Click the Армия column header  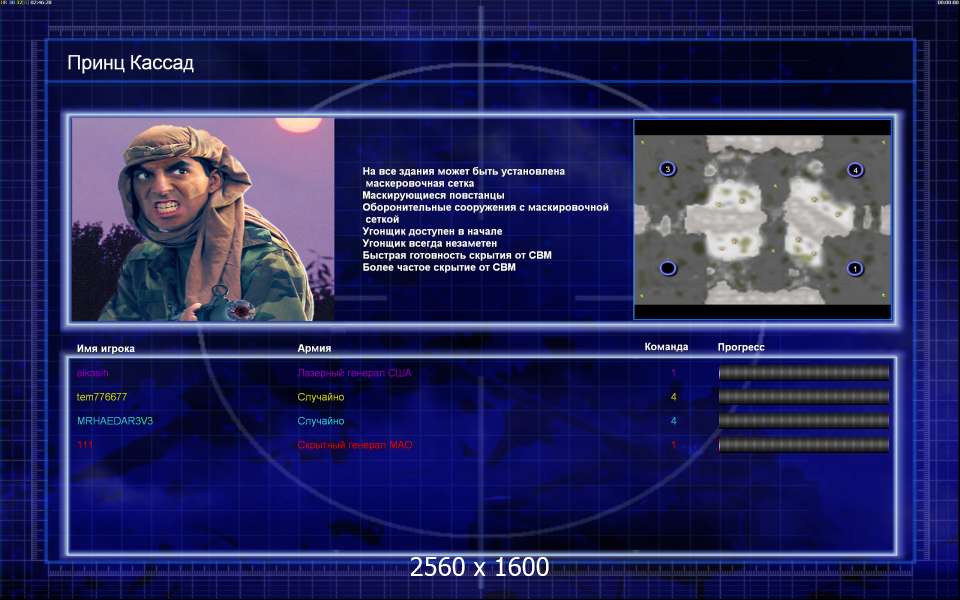coord(314,348)
